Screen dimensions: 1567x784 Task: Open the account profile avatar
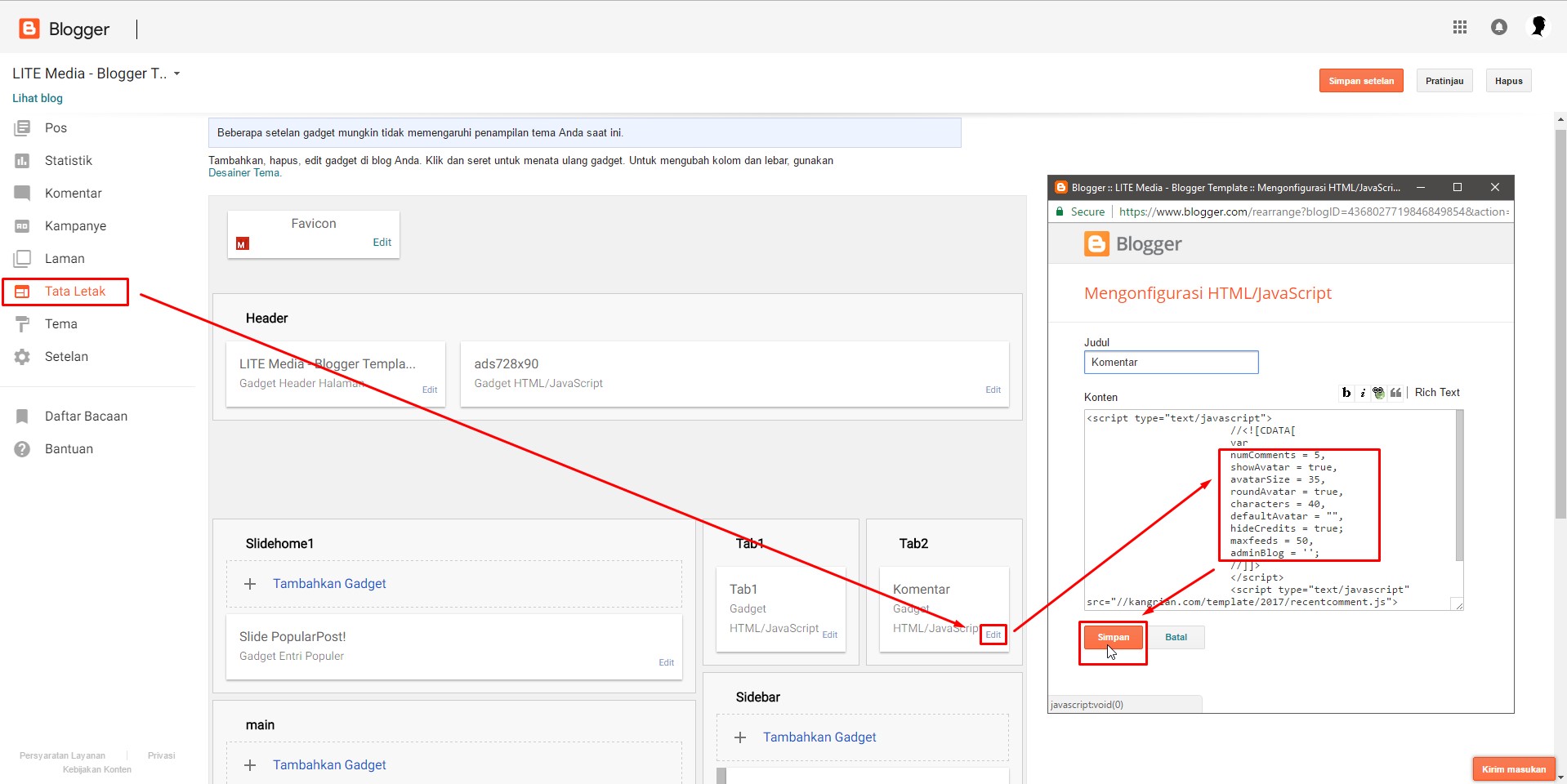coord(1538,27)
